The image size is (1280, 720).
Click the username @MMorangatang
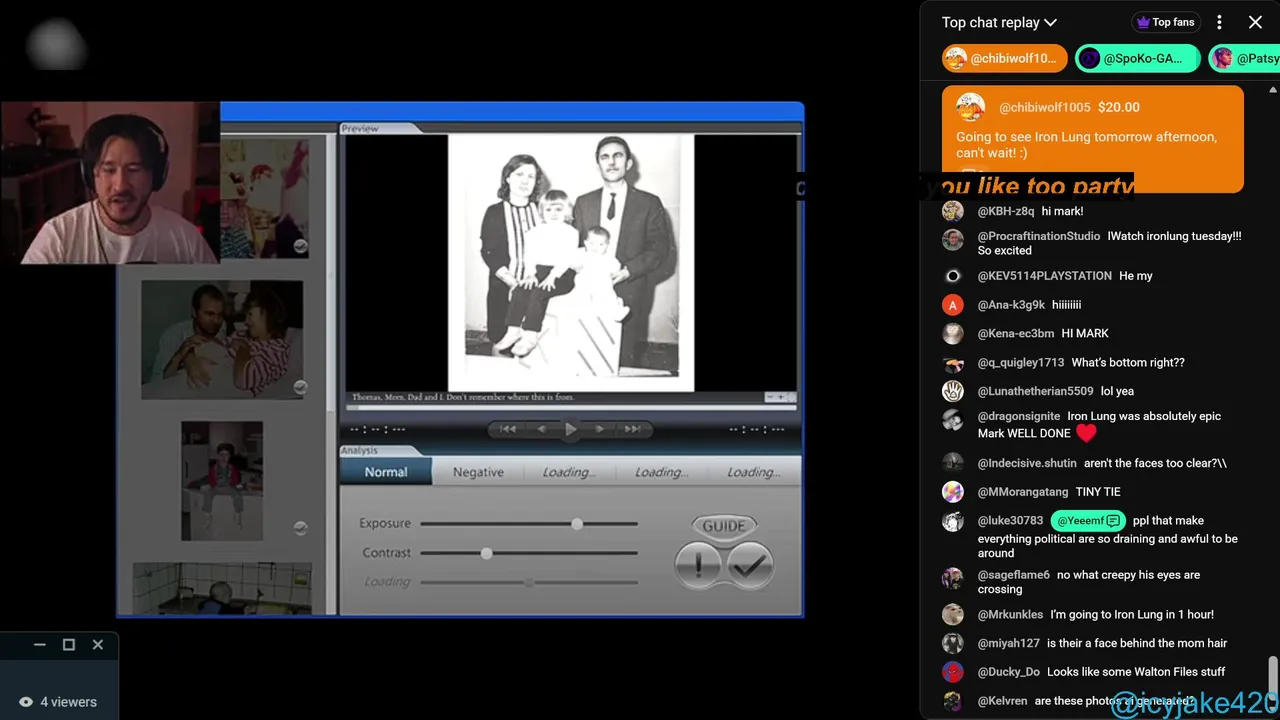click(x=1022, y=492)
